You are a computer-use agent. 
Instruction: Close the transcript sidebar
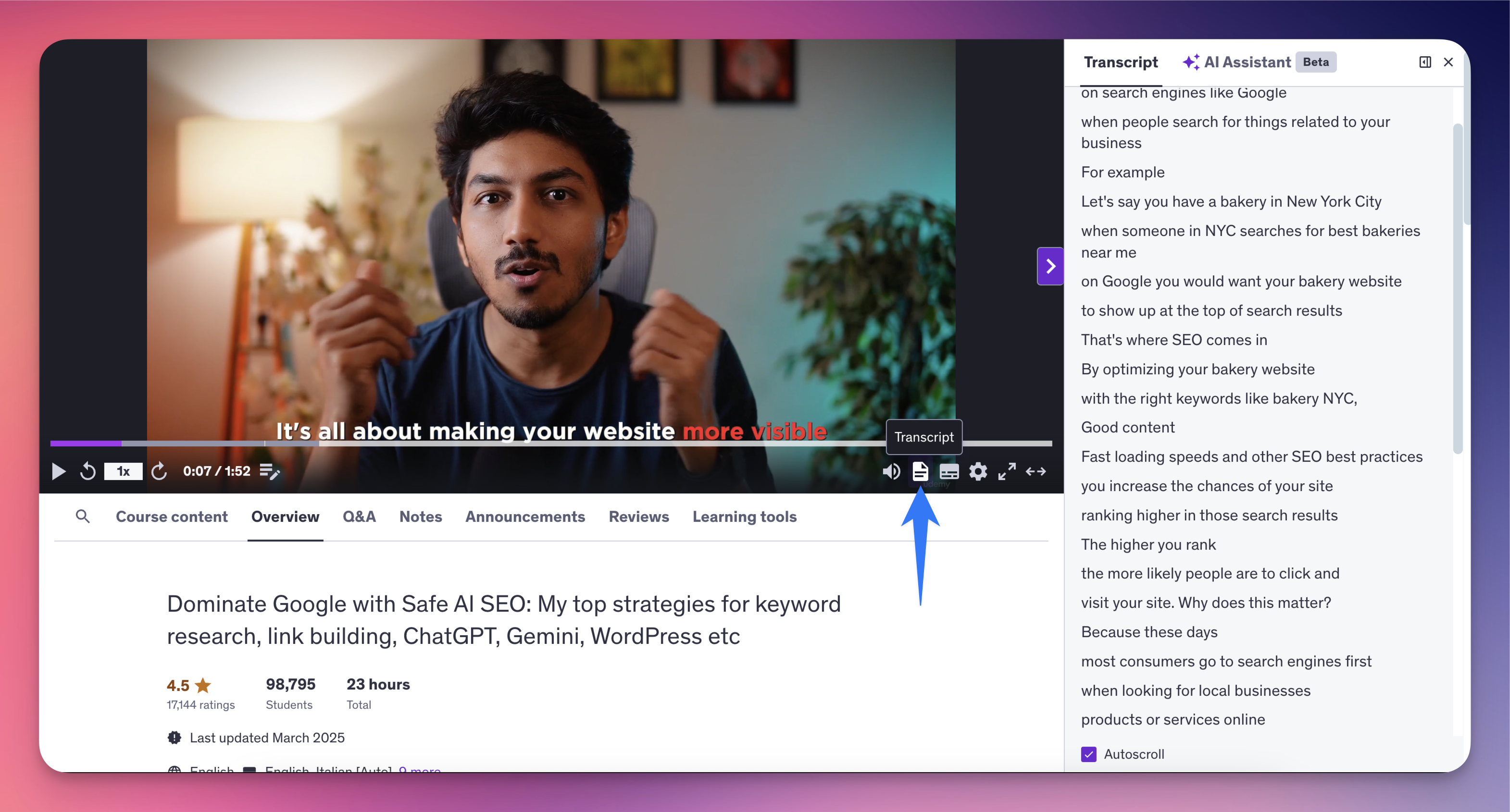(x=1448, y=62)
